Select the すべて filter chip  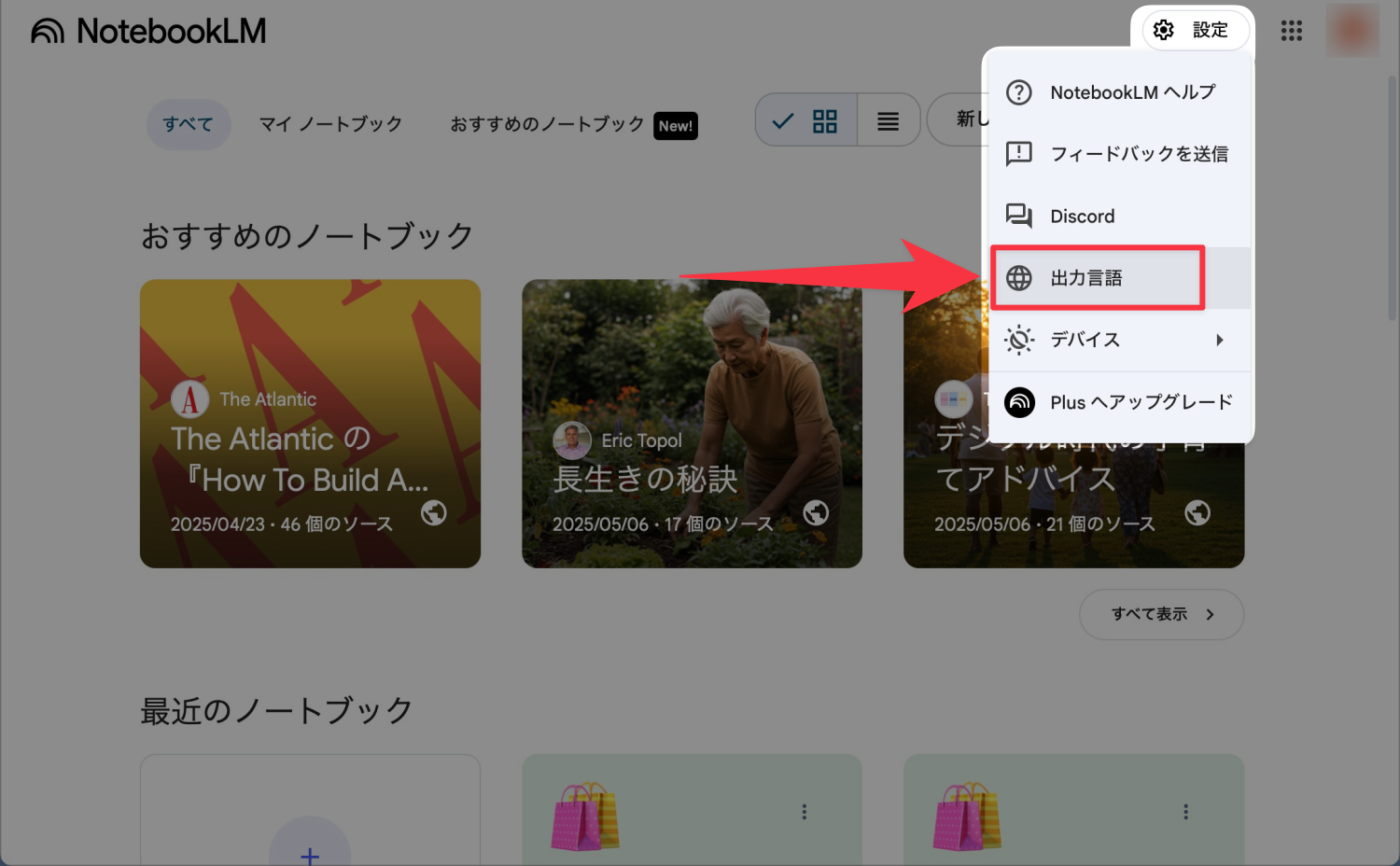coord(189,124)
